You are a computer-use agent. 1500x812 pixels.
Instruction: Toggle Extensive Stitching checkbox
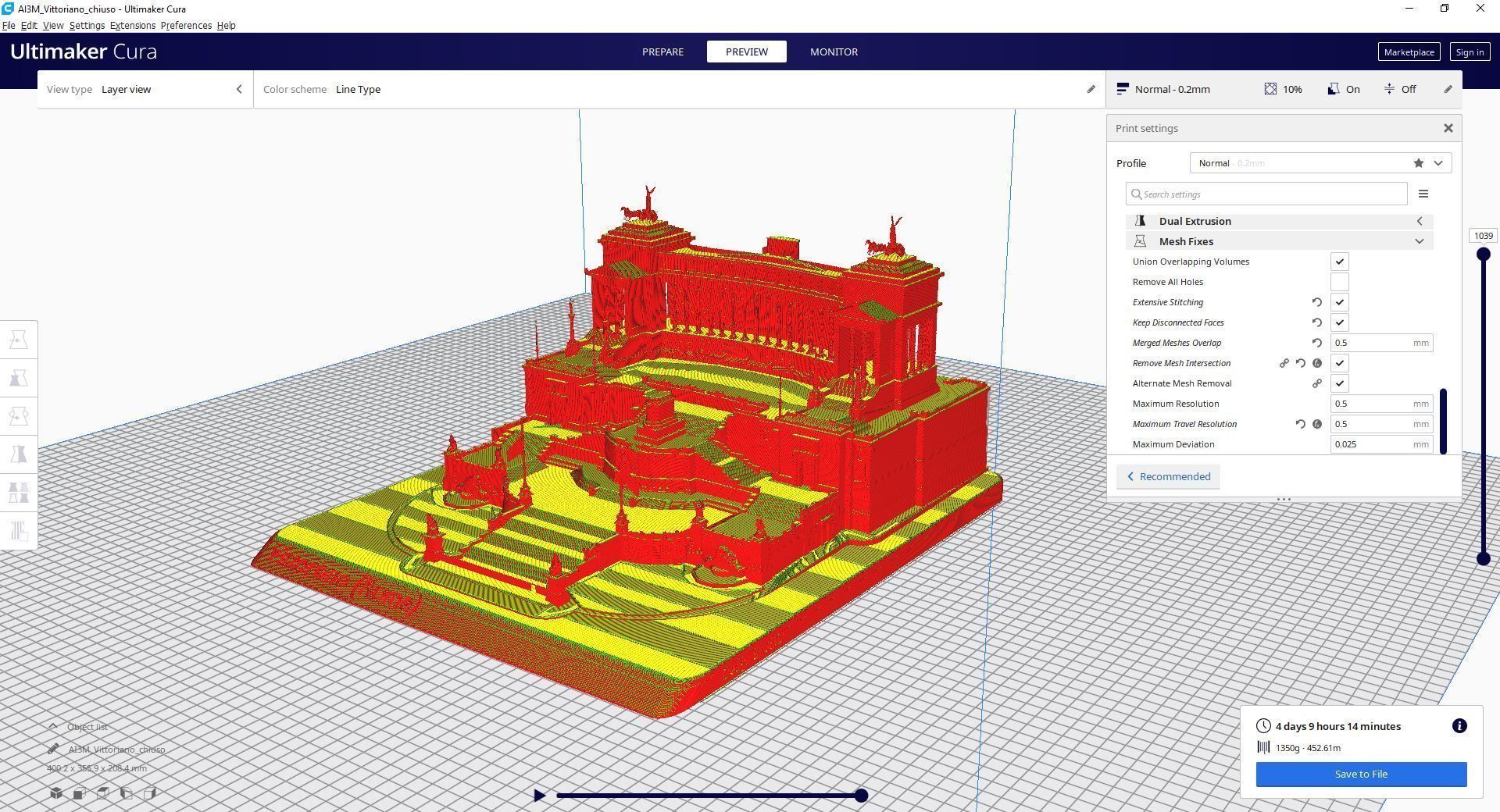pyautogui.click(x=1340, y=302)
